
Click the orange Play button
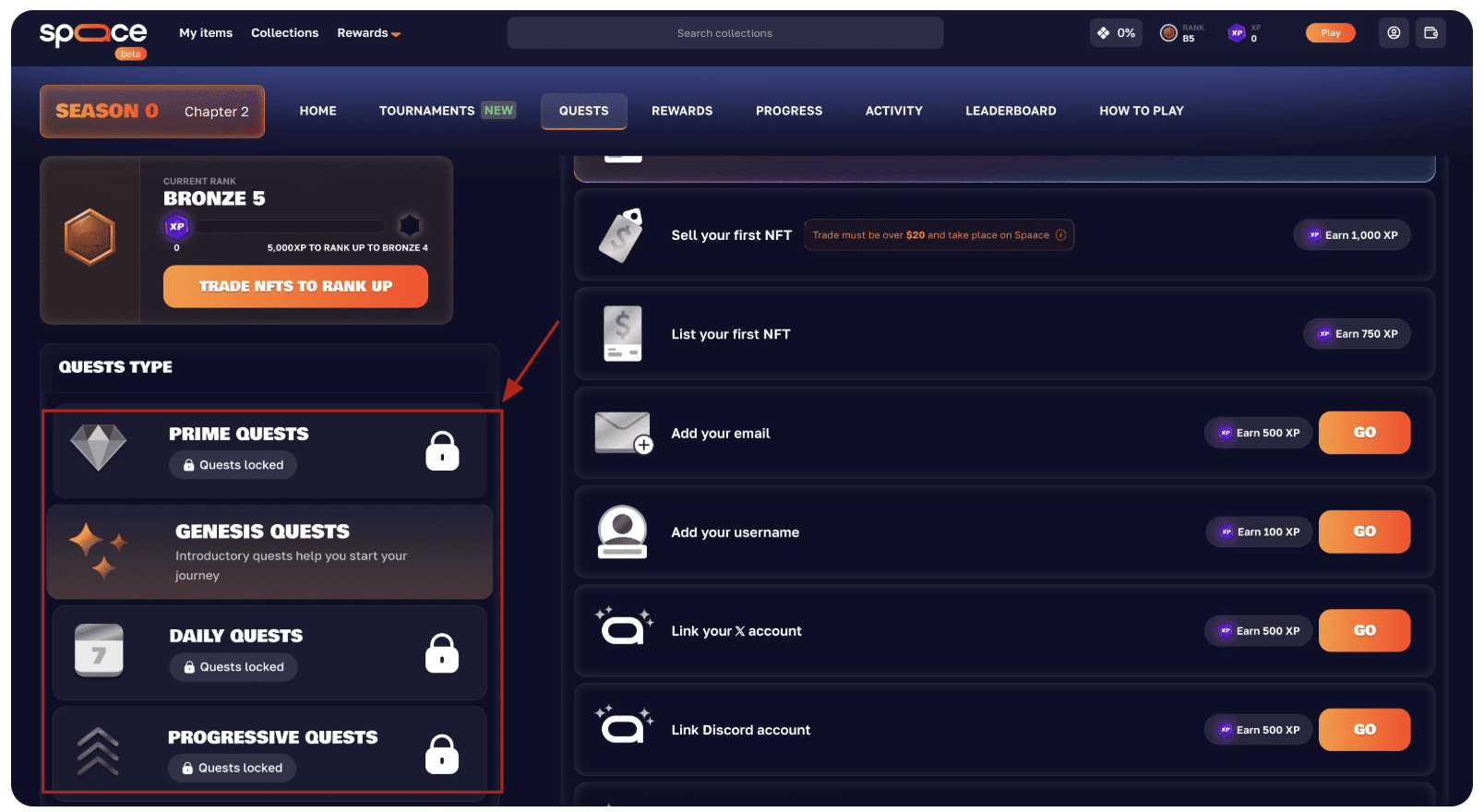[x=1330, y=33]
